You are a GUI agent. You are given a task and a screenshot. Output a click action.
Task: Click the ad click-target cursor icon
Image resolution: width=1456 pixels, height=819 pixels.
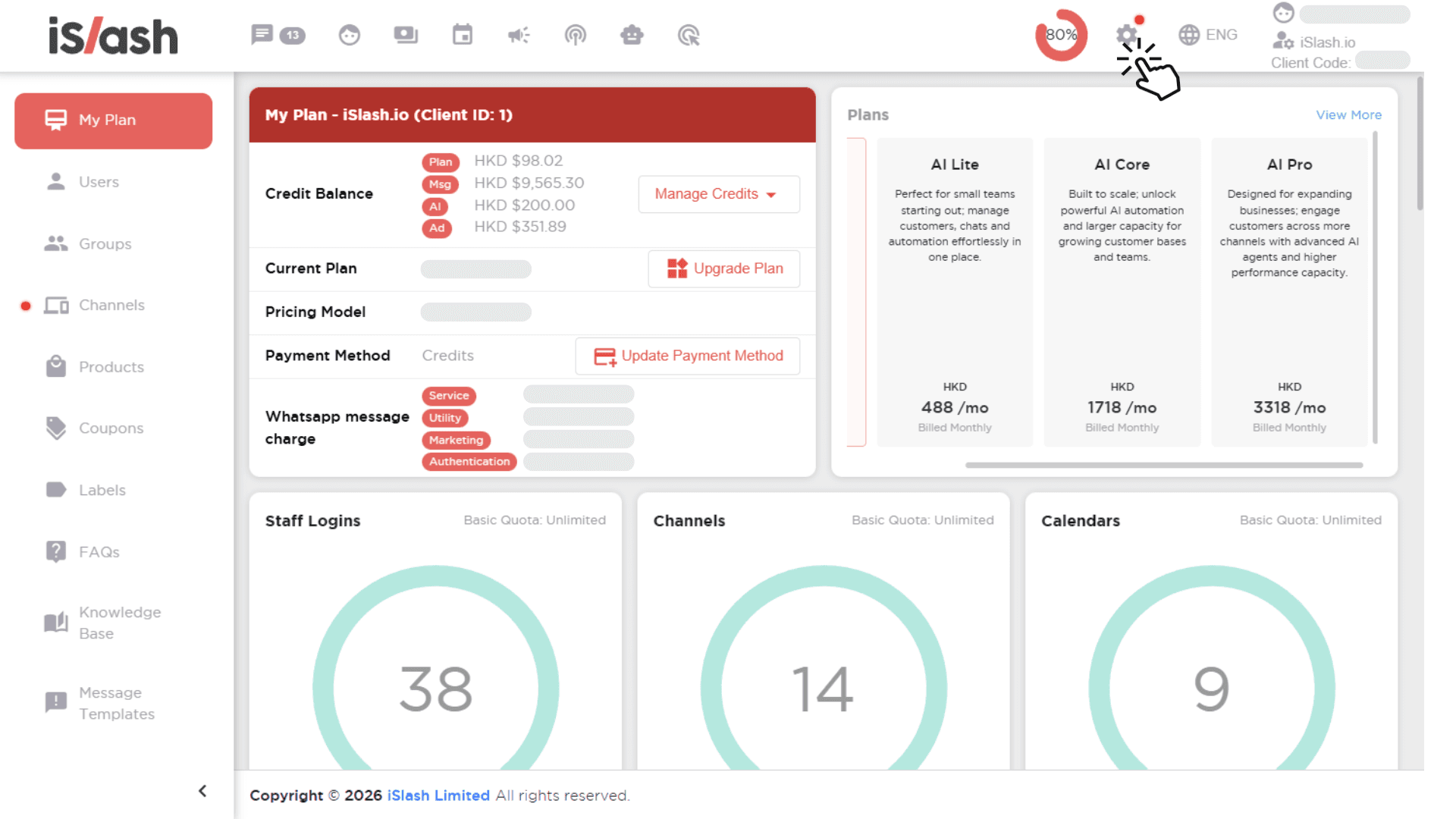[689, 35]
